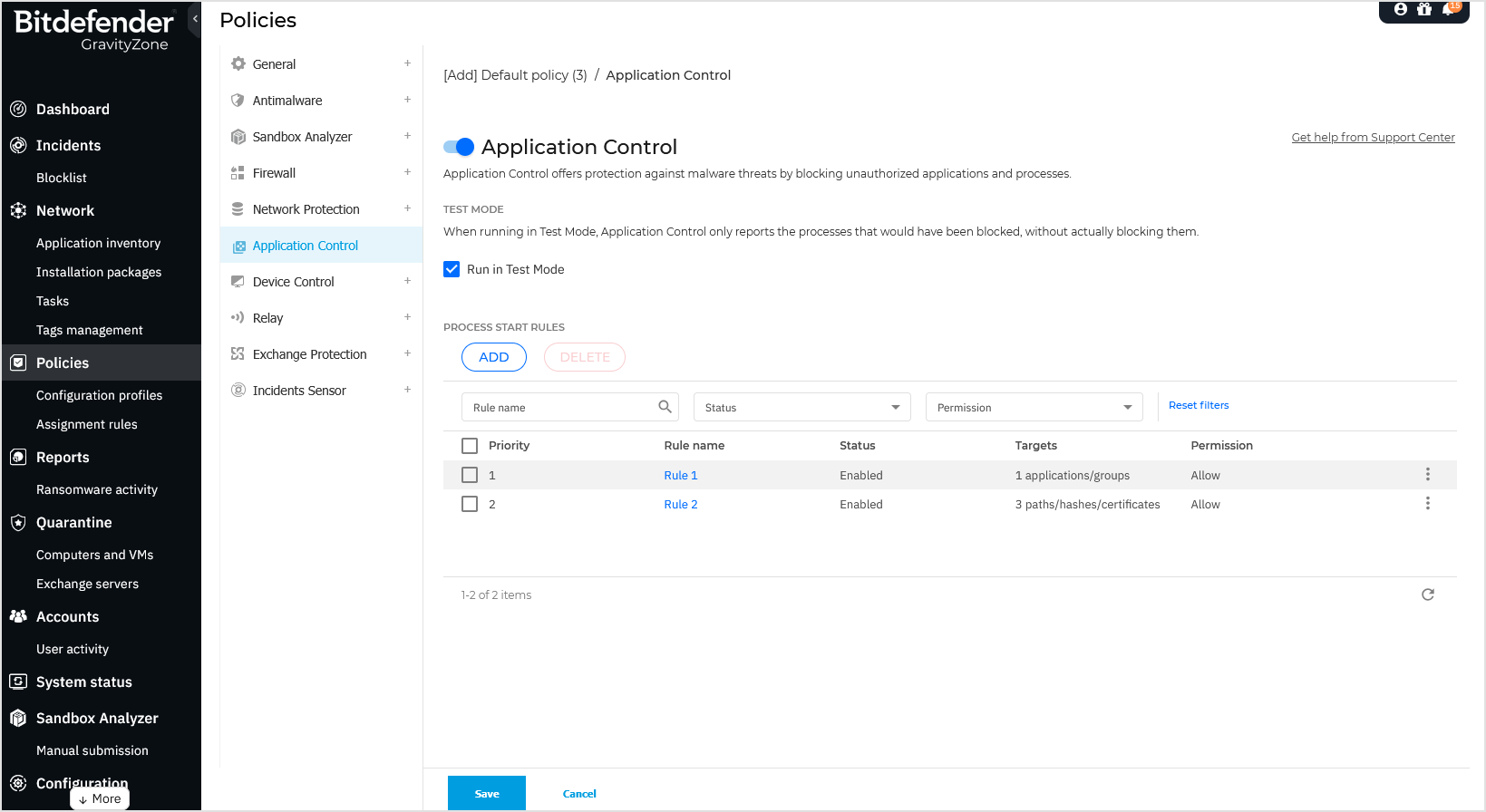Click the Application Control section icon
Viewport: 1486px width, 812px height.
point(238,246)
